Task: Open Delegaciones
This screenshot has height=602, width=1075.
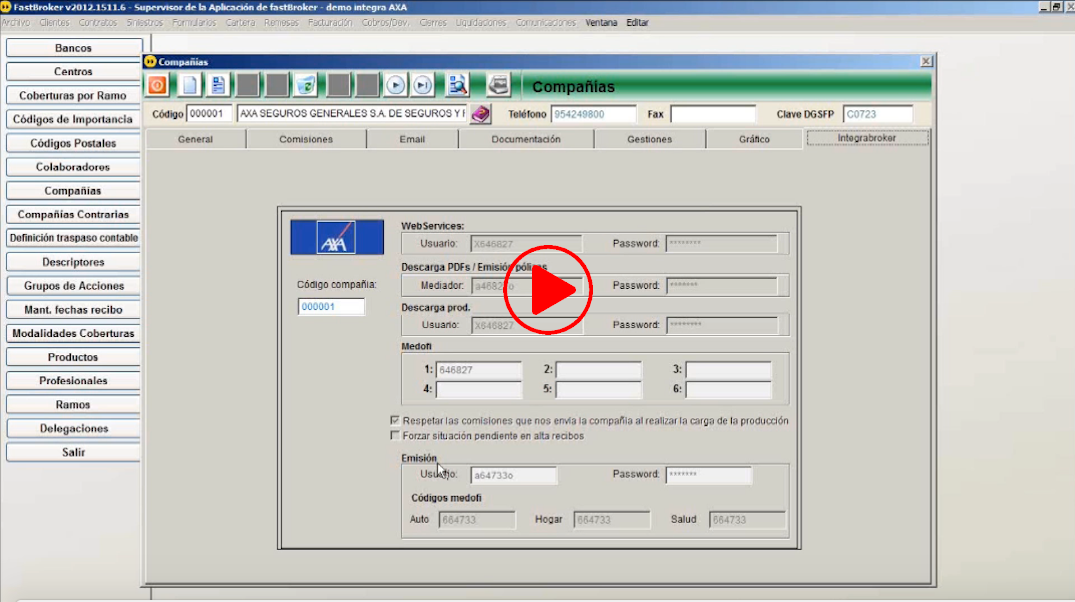Action: (x=73, y=429)
